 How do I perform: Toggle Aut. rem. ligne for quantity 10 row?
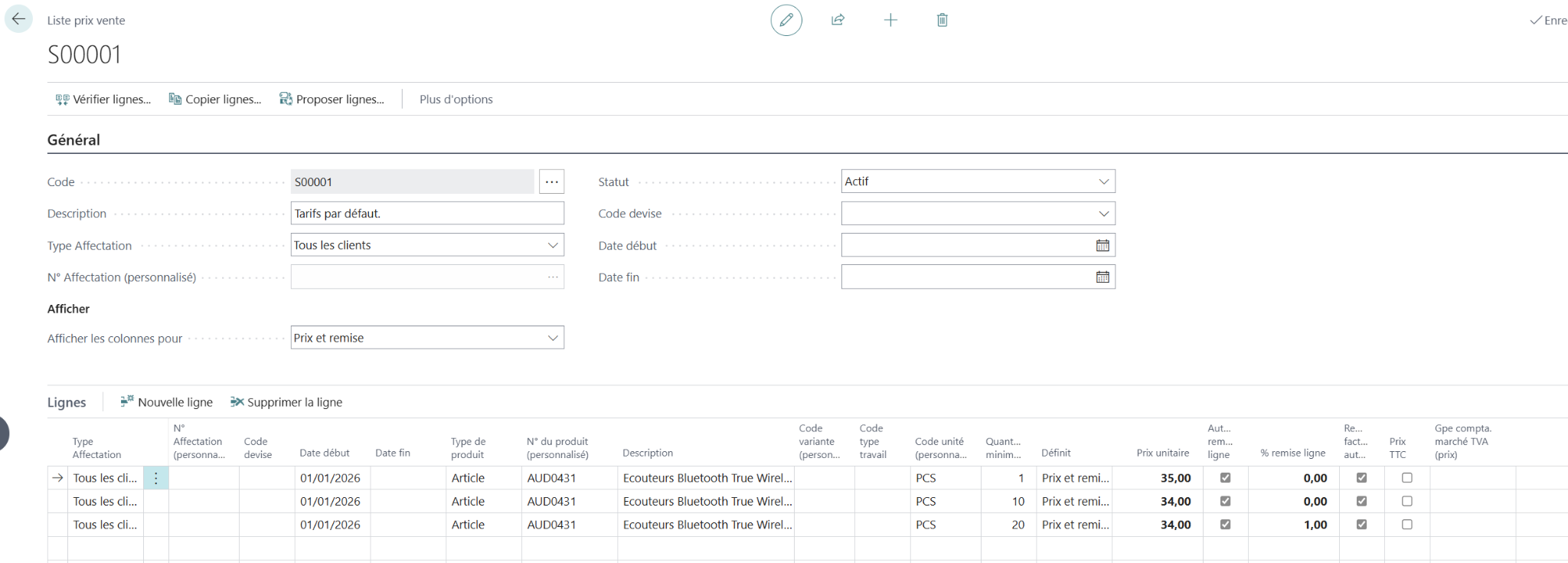coord(1225,501)
